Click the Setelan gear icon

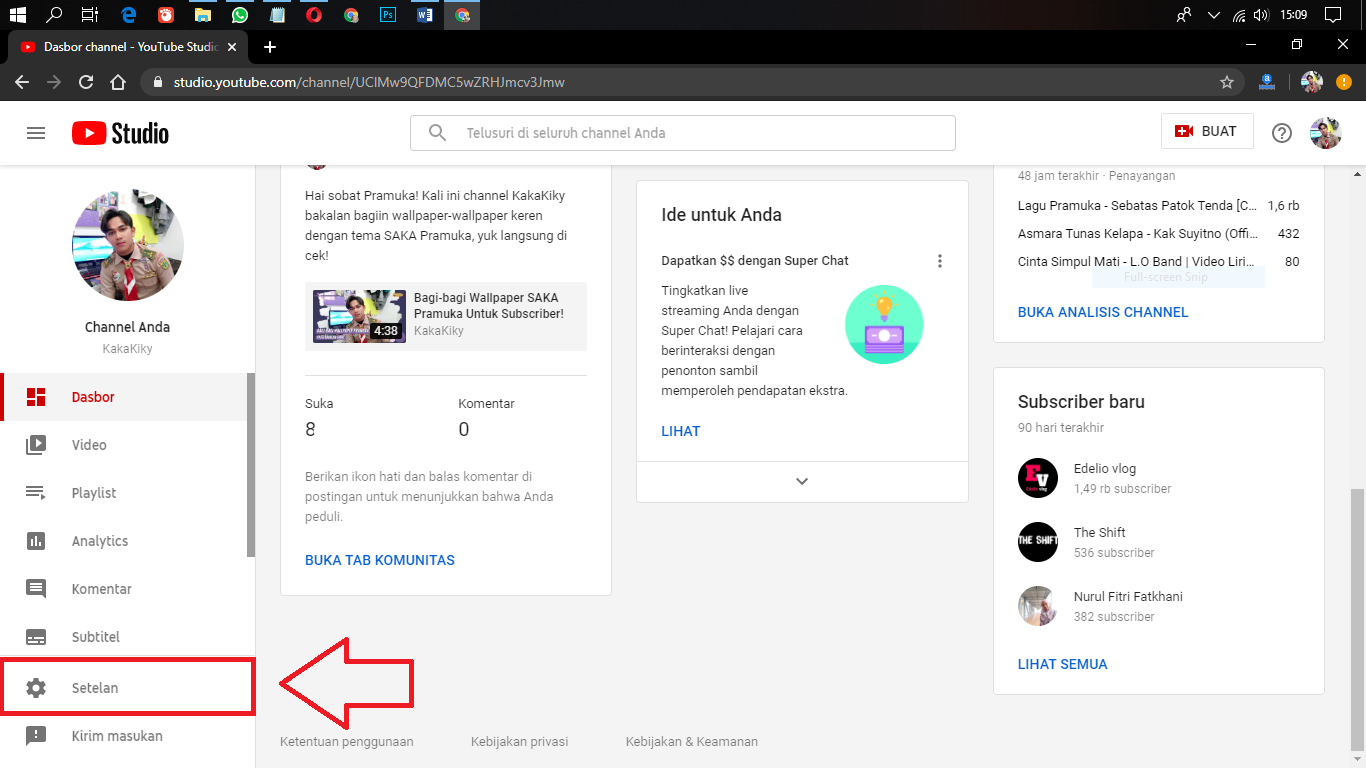tap(36, 688)
